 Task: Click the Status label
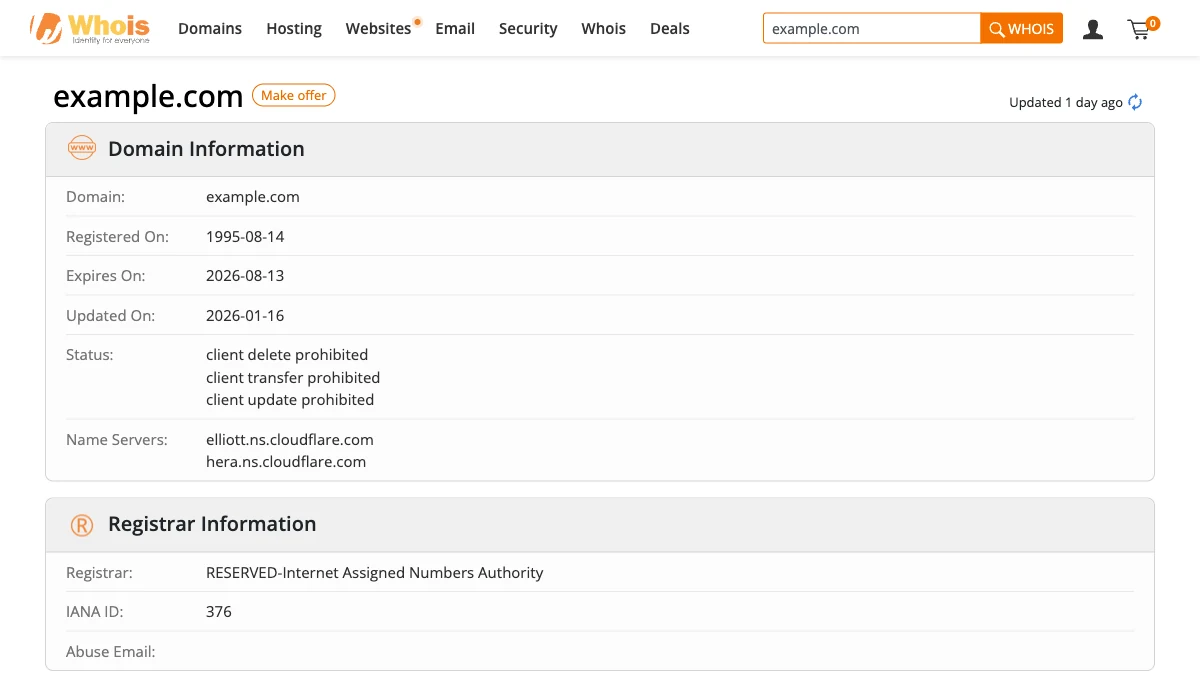tap(90, 355)
